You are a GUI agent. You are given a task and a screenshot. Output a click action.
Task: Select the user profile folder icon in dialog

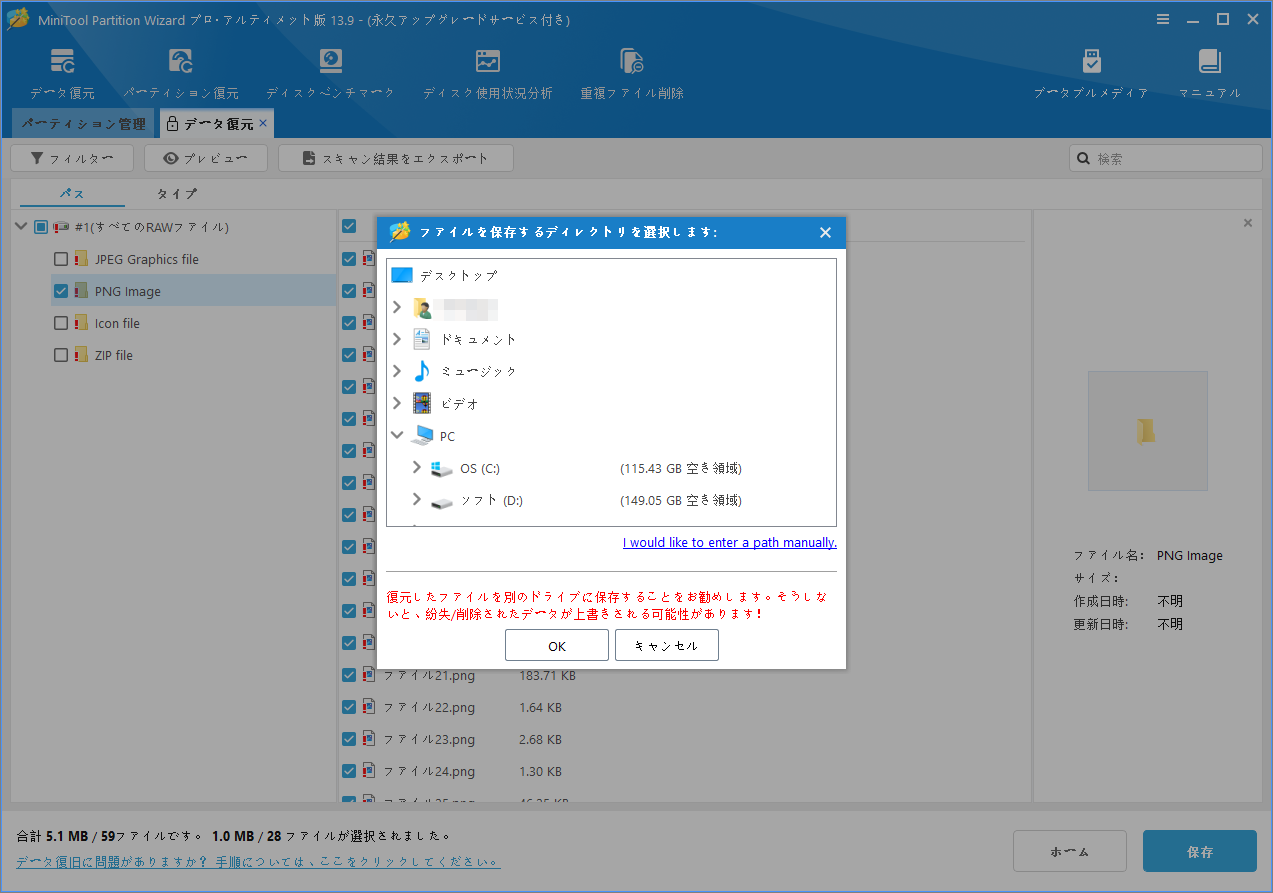point(422,308)
